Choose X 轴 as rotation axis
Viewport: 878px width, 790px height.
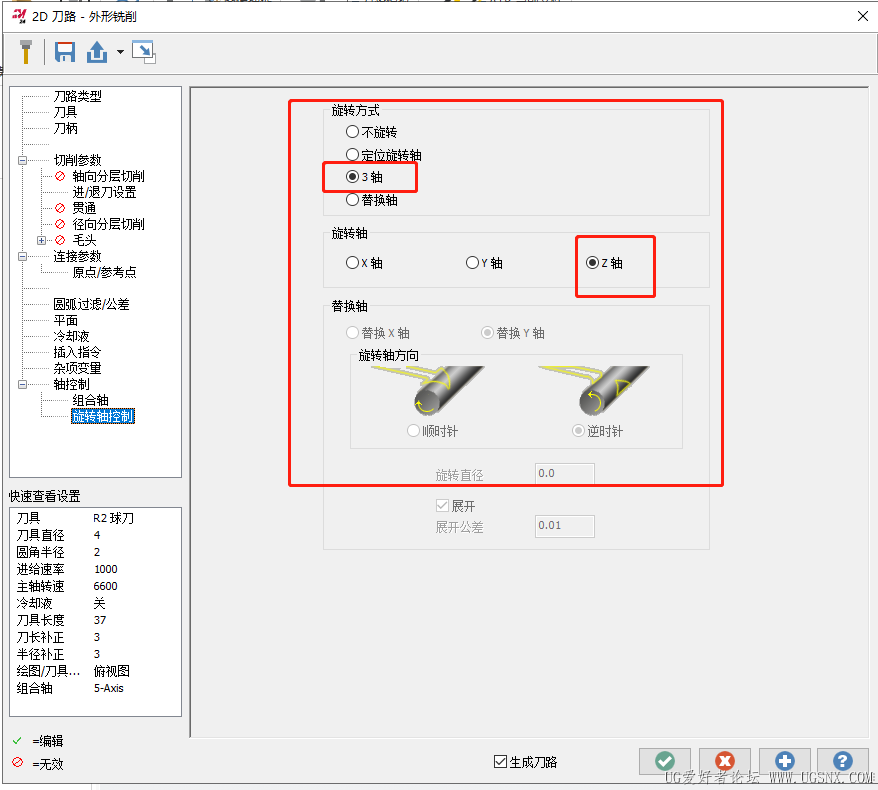(x=364, y=263)
